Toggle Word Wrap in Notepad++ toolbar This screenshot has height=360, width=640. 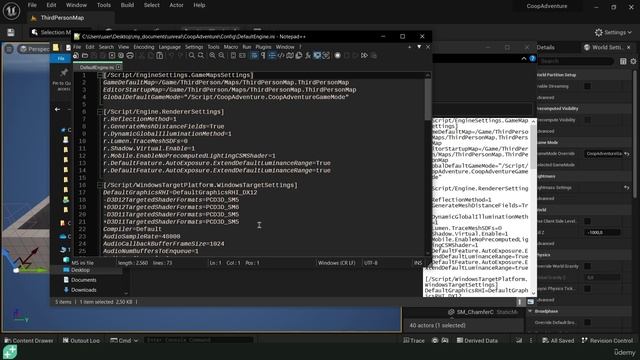point(254,56)
